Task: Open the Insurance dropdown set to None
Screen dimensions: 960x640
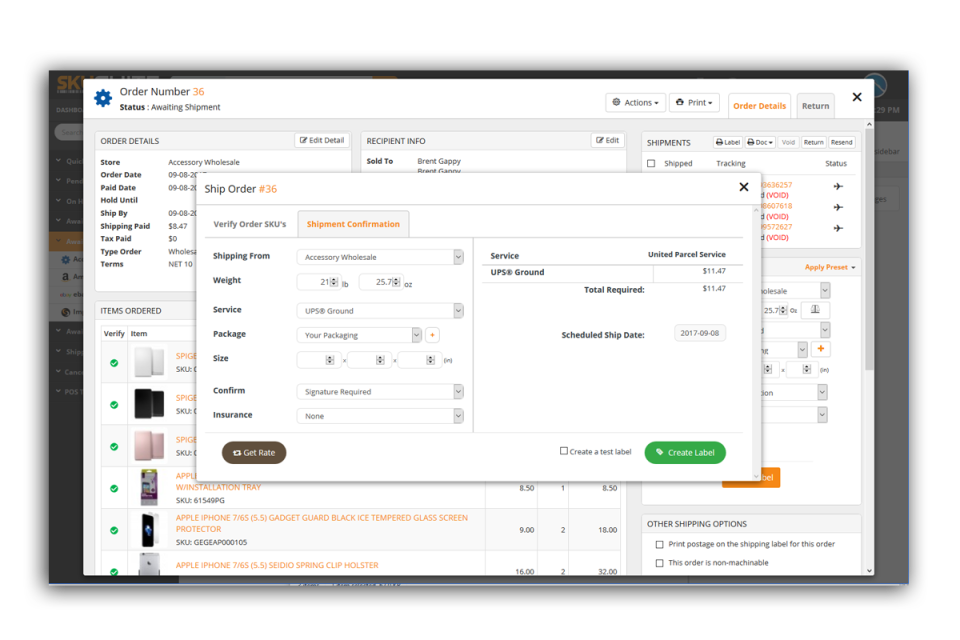Action: coord(380,414)
